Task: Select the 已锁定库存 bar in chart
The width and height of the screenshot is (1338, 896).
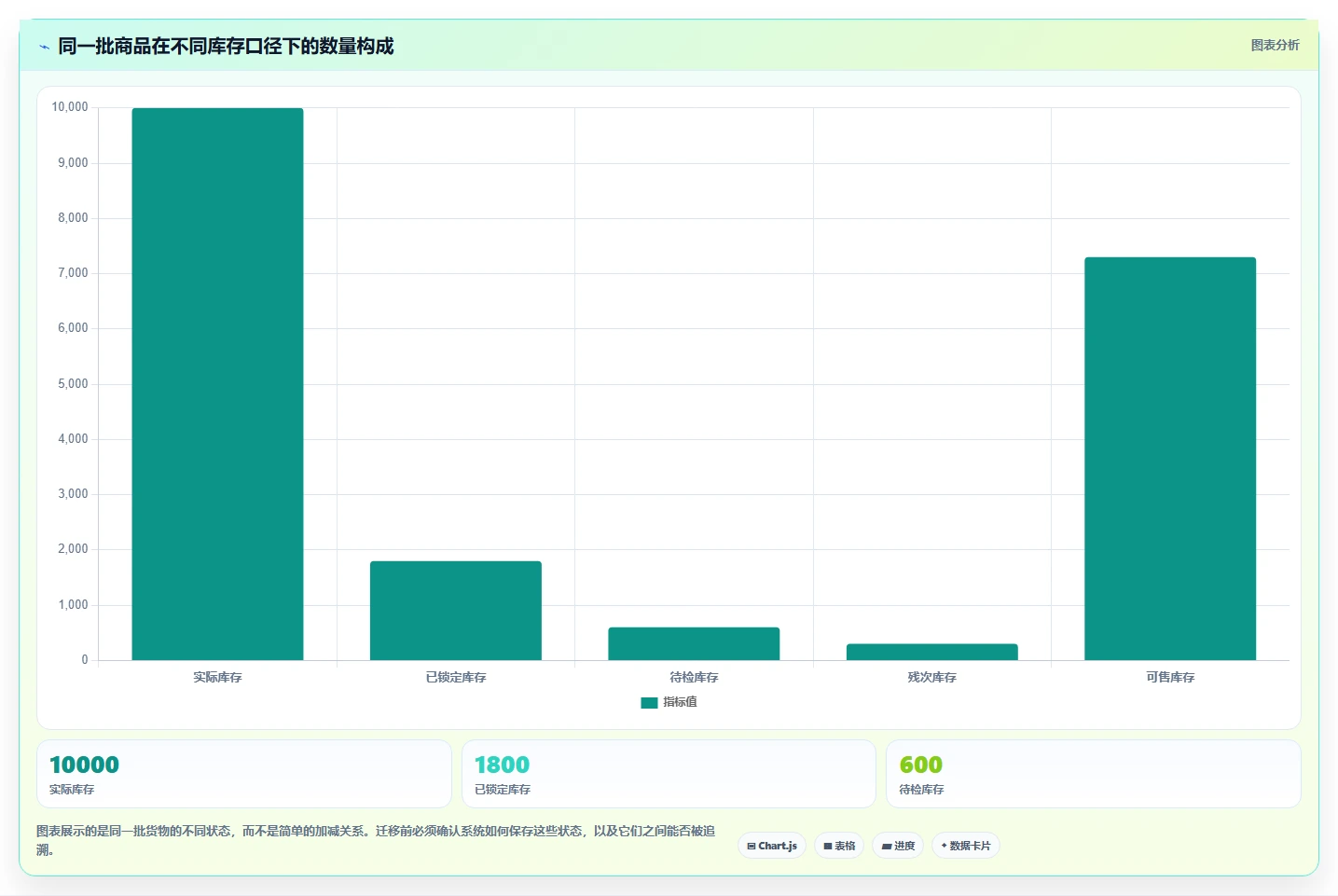Action: tap(456, 611)
